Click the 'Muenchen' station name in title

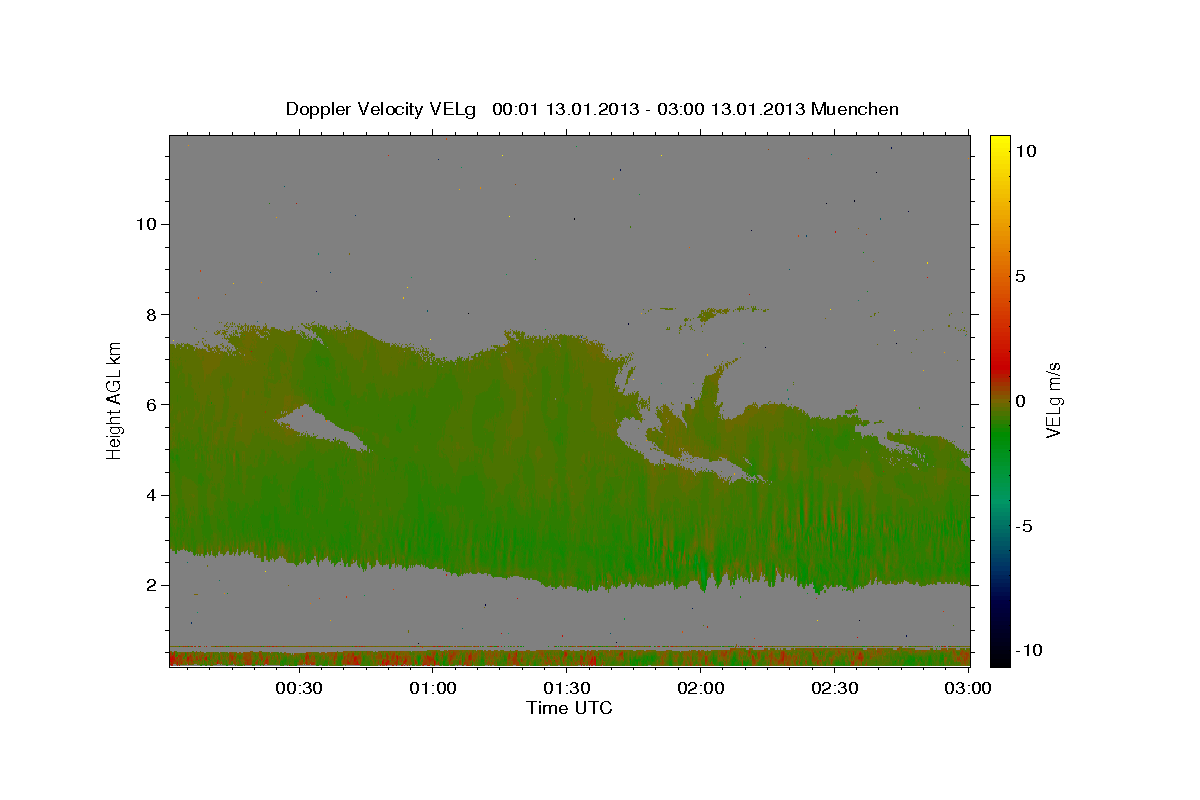tap(856, 109)
